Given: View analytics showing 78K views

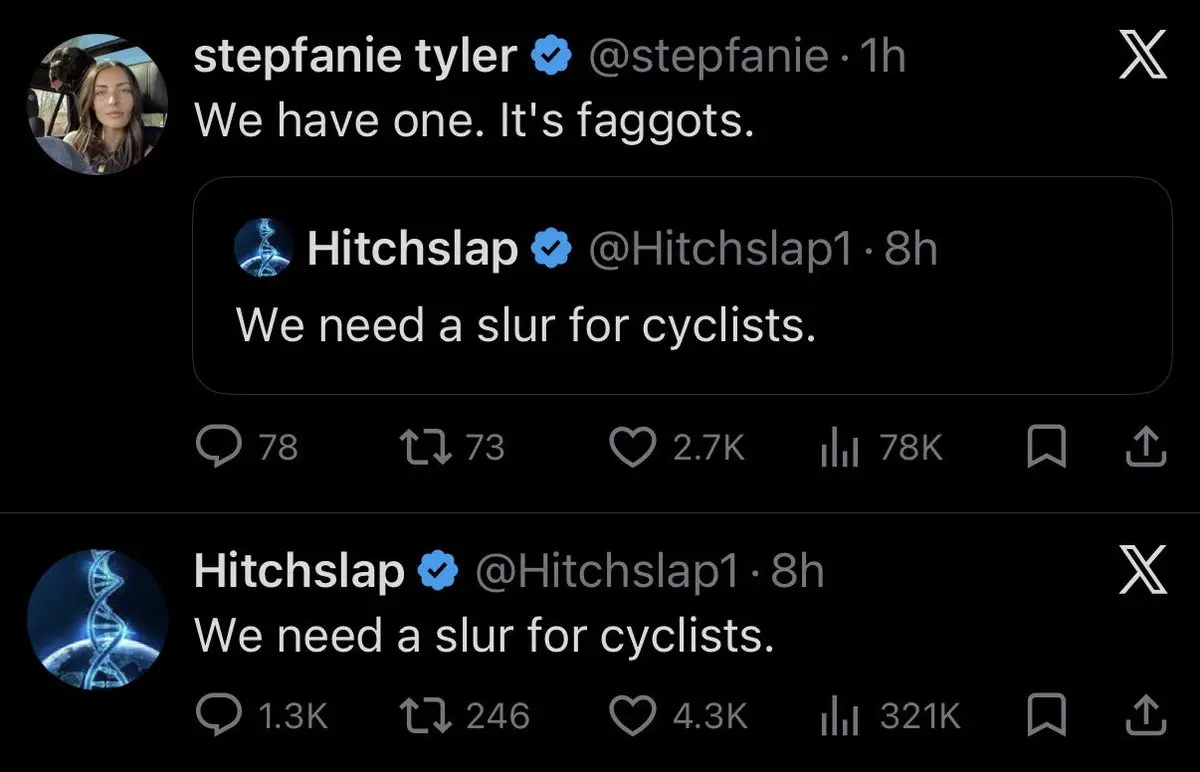Looking at the screenshot, I should point(834,448).
